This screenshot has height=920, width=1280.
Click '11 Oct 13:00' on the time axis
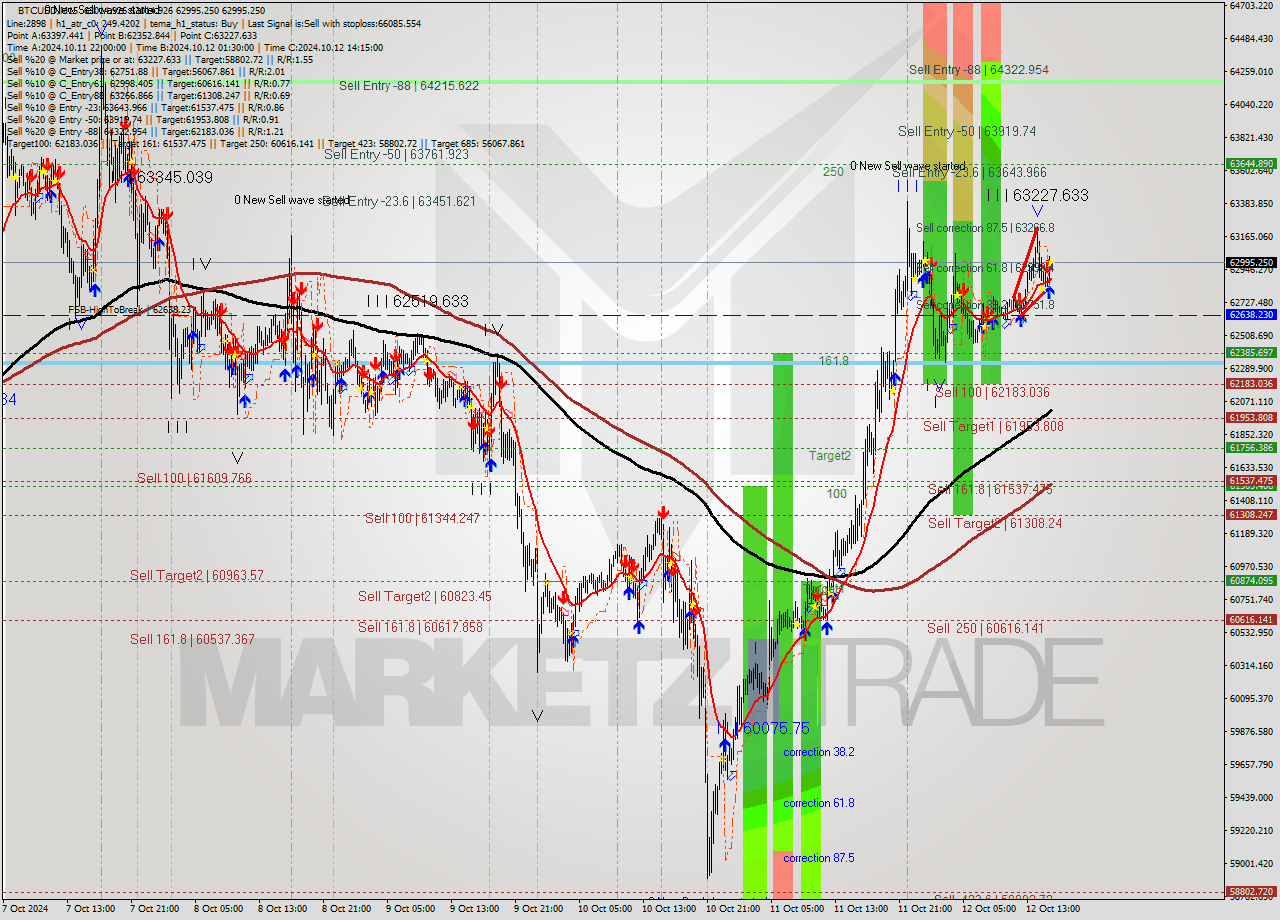(x=860, y=909)
